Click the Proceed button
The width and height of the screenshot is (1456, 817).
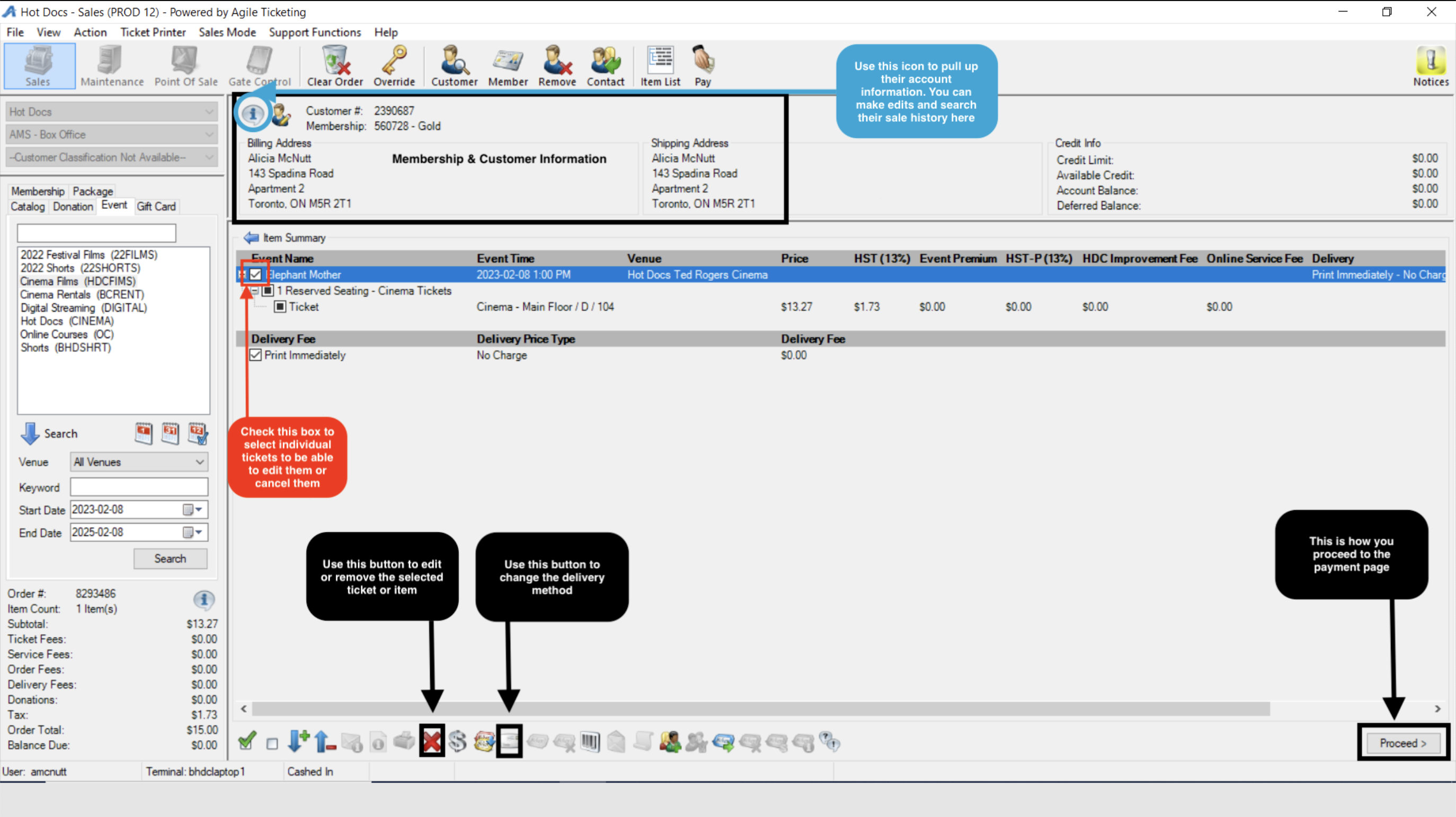pos(1402,743)
